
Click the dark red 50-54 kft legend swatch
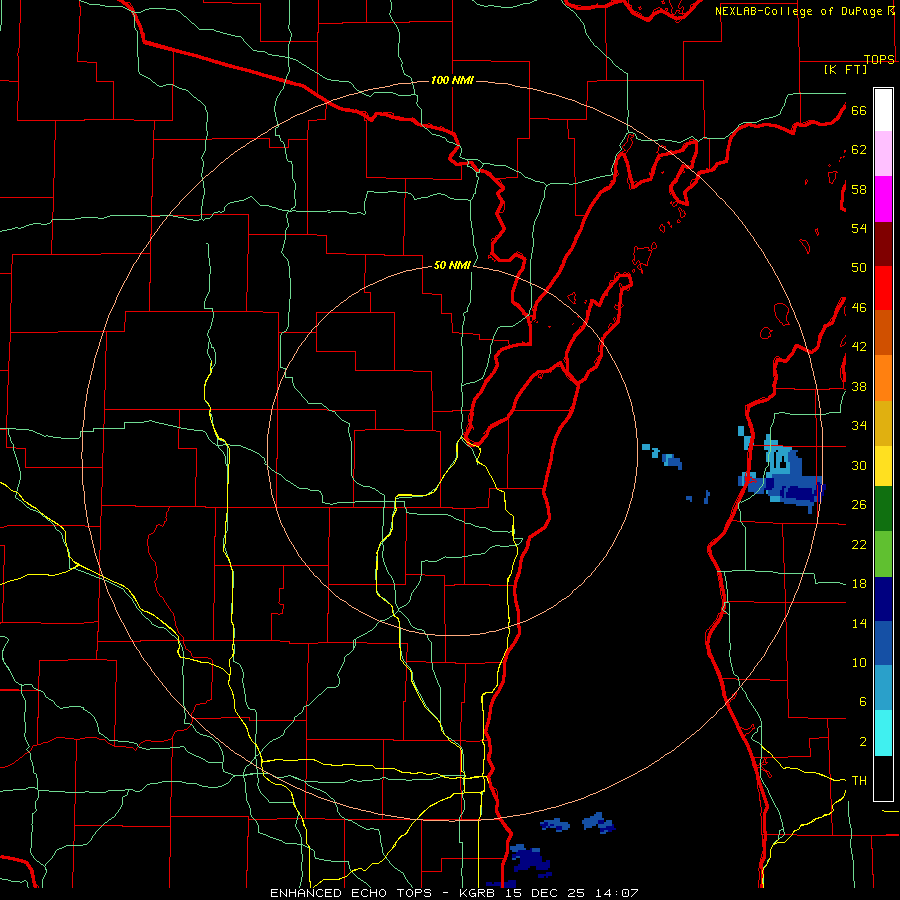pyautogui.click(x=883, y=244)
